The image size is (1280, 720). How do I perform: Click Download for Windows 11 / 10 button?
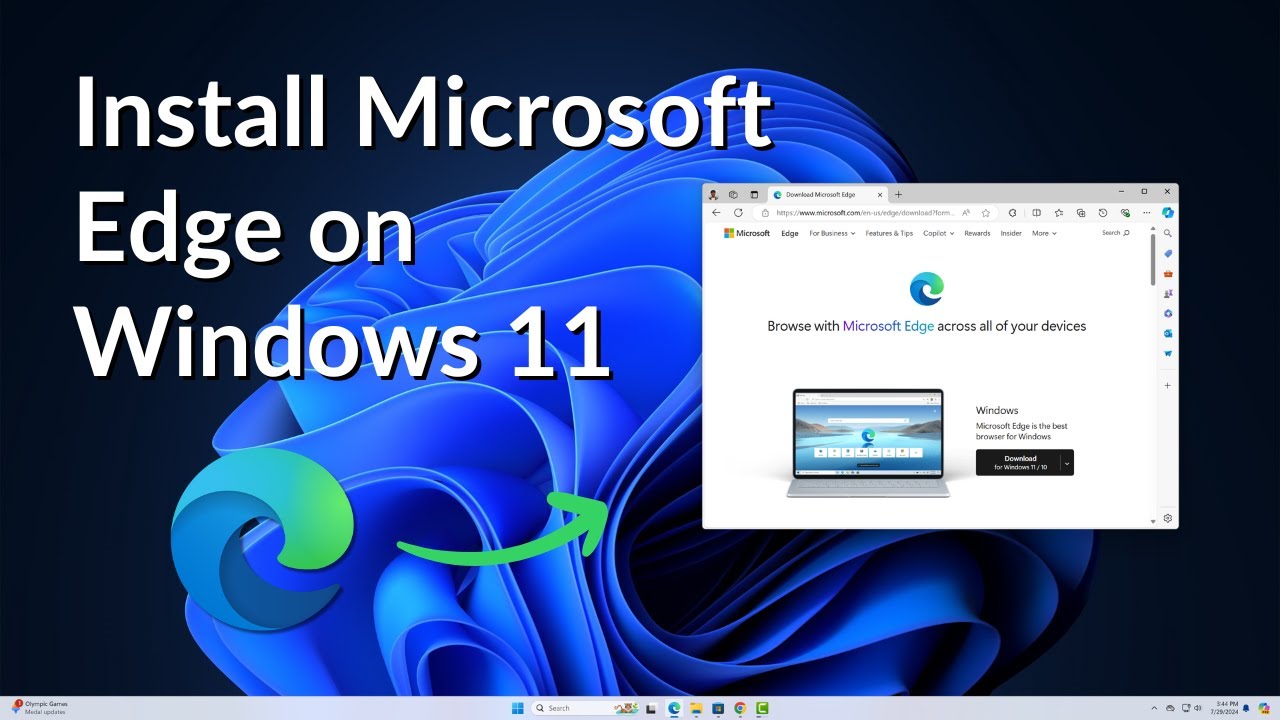[x=1018, y=462]
